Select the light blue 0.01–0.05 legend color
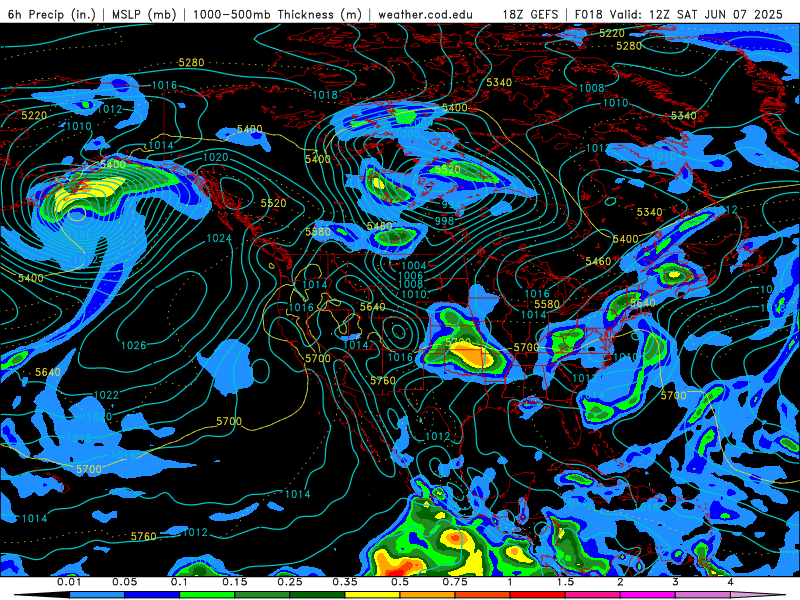Image resolution: width=800 pixels, height=600 pixels. point(97,595)
